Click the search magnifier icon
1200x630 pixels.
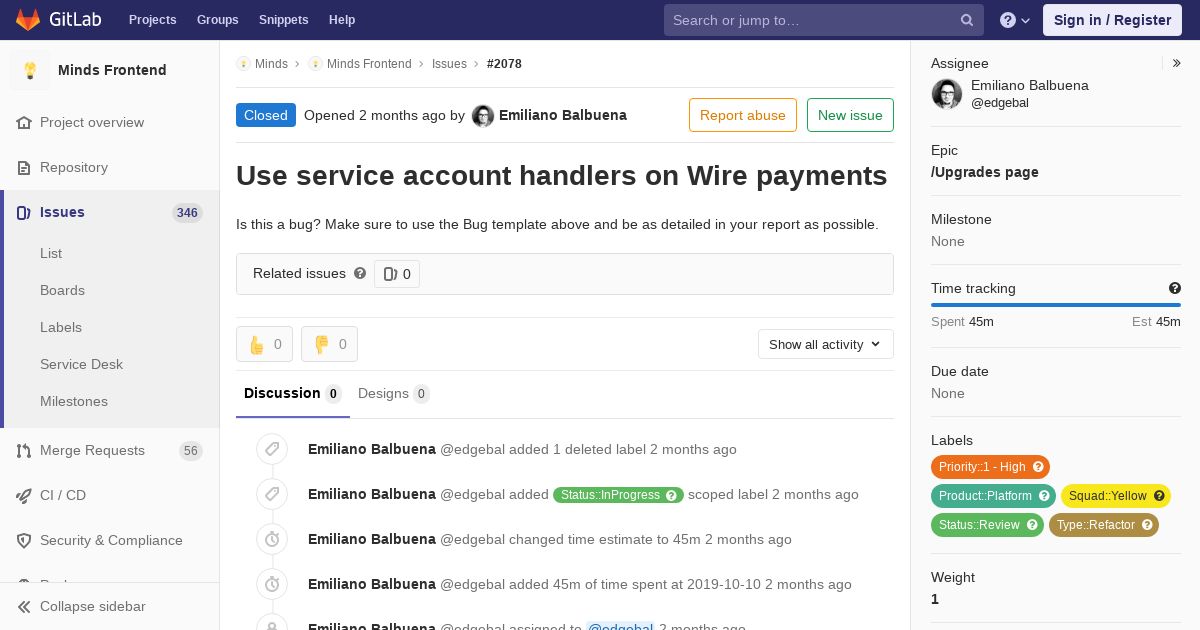(967, 20)
